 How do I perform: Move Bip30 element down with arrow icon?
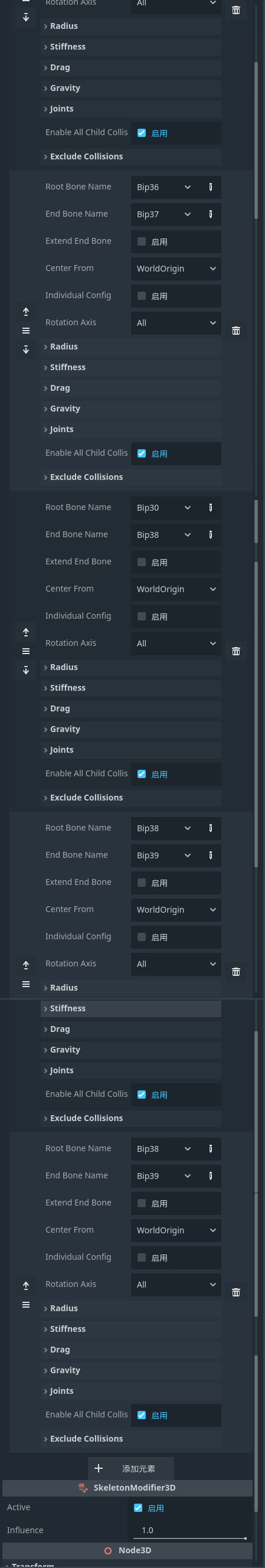(x=25, y=670)
